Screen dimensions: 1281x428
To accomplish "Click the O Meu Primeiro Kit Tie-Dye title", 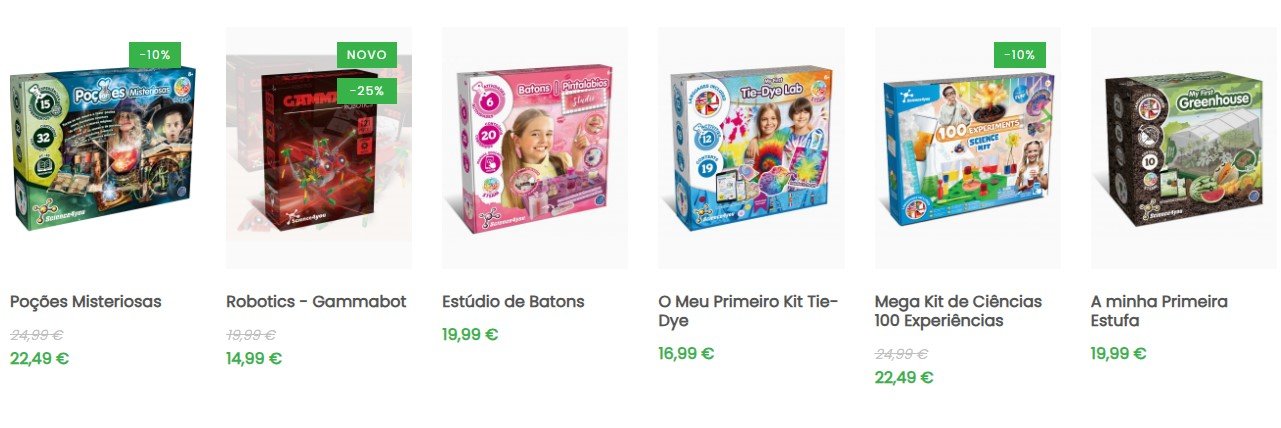I will tap(748, 311).
